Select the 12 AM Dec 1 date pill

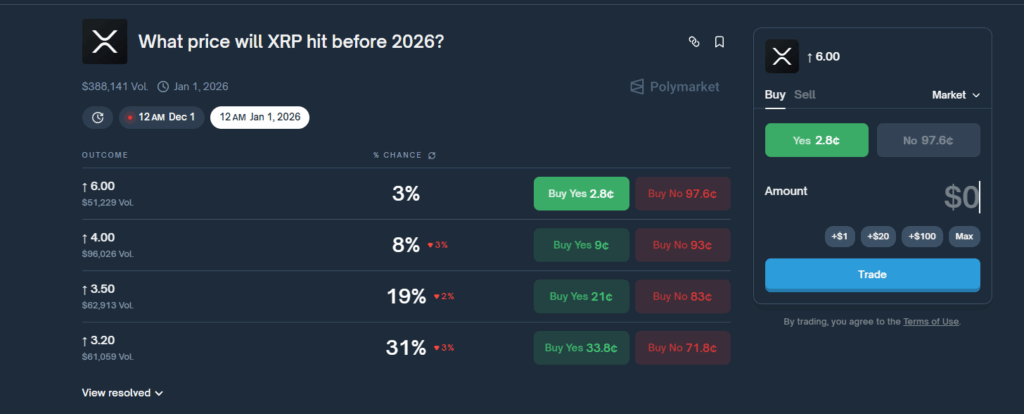[x=162, y=117]
